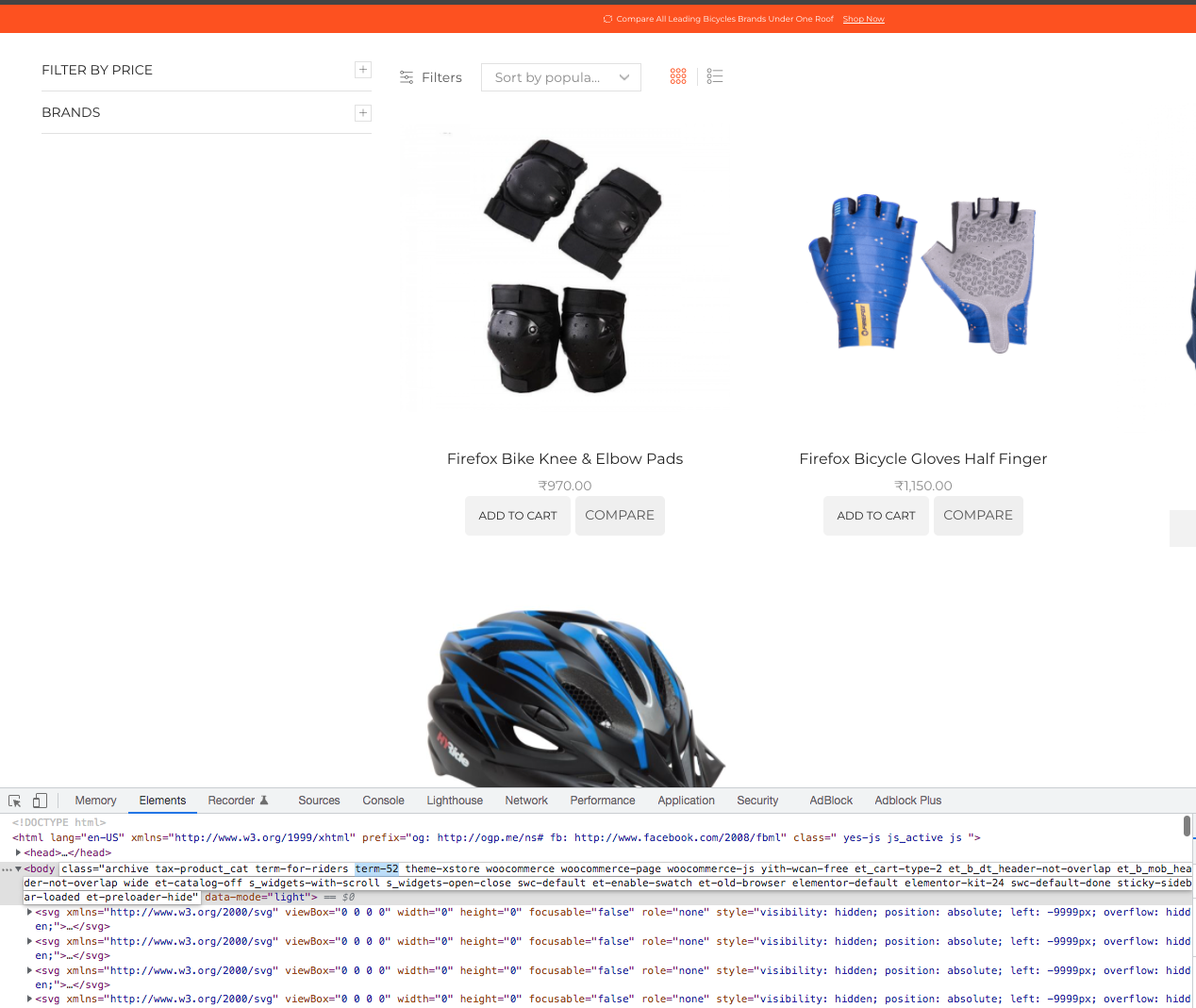Open the AdBlock tab
1196x1008 pixels.
point(831,801)
